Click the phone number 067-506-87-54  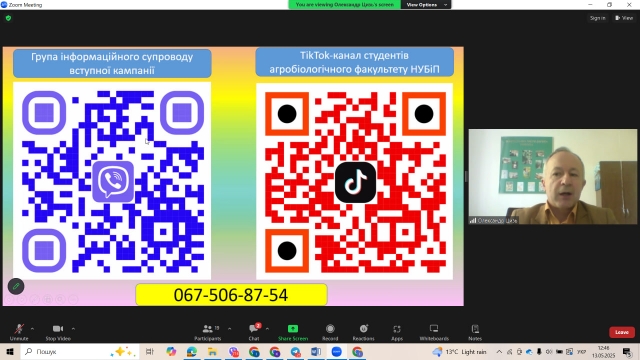[x=231, y=295]
